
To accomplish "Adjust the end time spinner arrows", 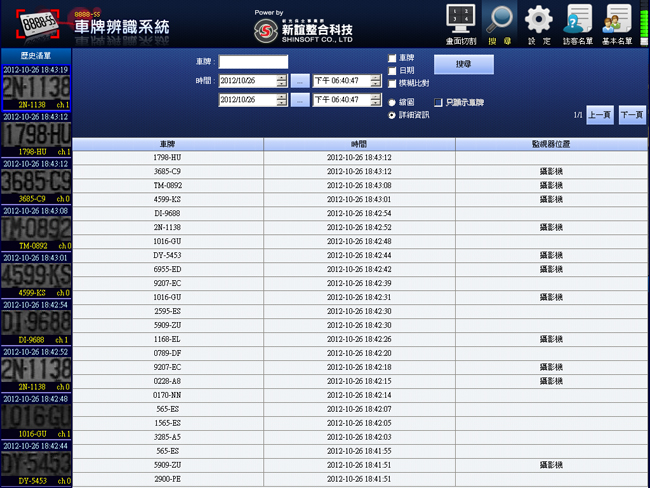I will (376, 100).
